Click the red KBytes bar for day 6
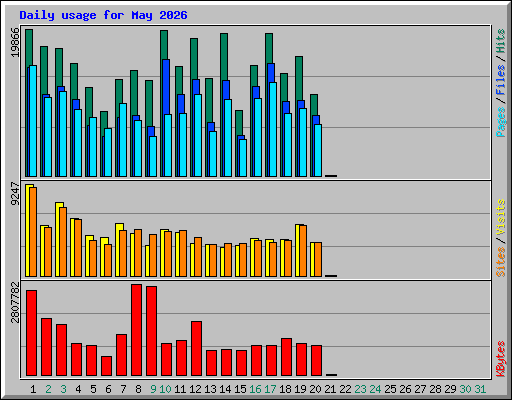The image size is (512, 400). tap(106, 366)
